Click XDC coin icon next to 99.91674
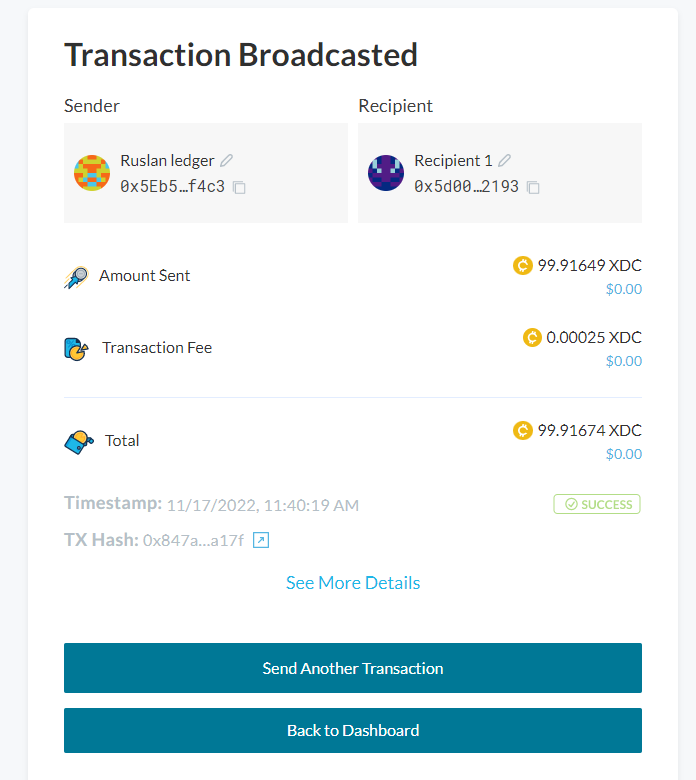696x780 pixels. tap(523, 430)
